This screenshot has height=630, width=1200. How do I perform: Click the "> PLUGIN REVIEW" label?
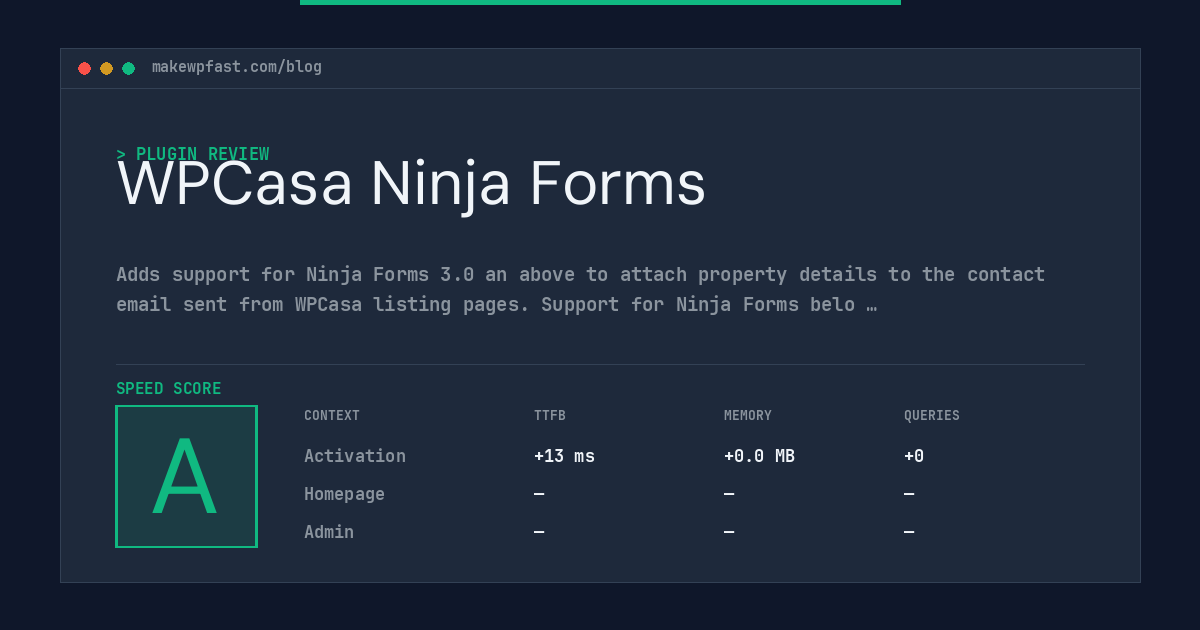point(193,154)
